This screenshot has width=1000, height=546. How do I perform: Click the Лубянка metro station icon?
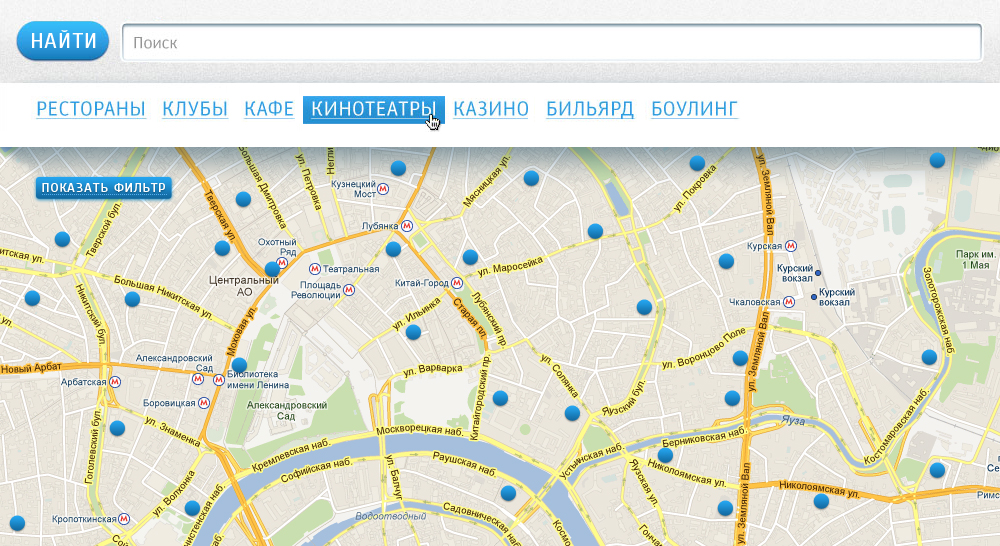[406, 226]
